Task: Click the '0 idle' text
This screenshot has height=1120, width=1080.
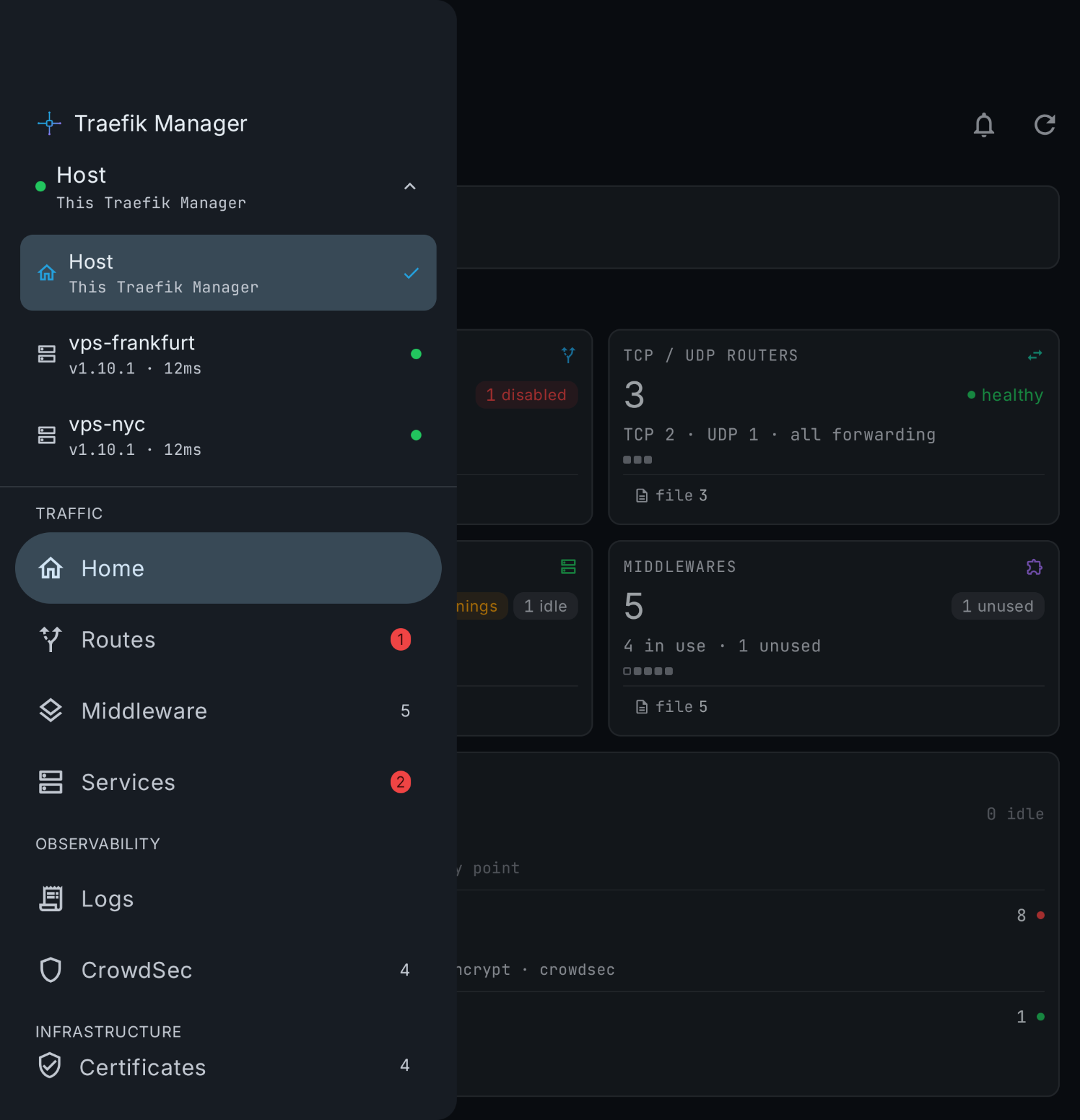Action: 1015,814
